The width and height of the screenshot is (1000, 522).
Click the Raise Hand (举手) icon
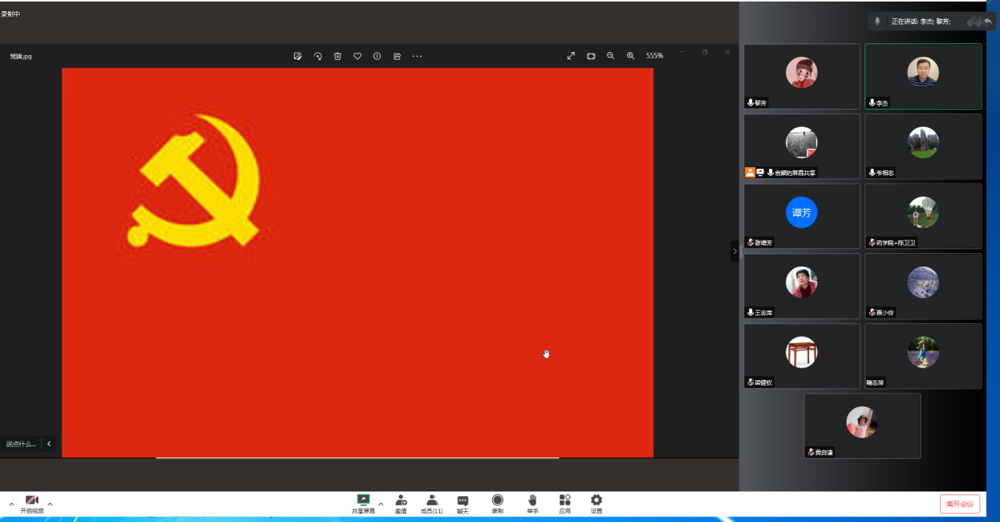click(x=533, y=501)
